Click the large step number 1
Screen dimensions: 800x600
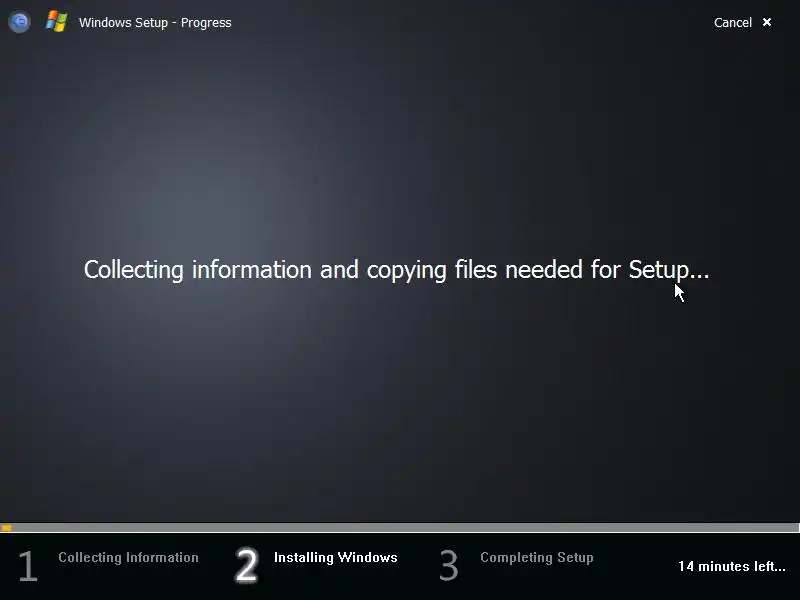[28, 565]
